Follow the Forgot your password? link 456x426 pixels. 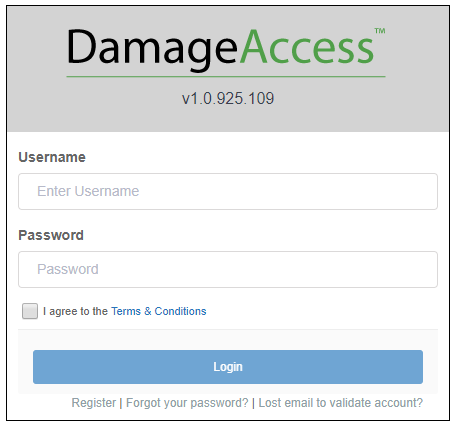coord(187,403)
